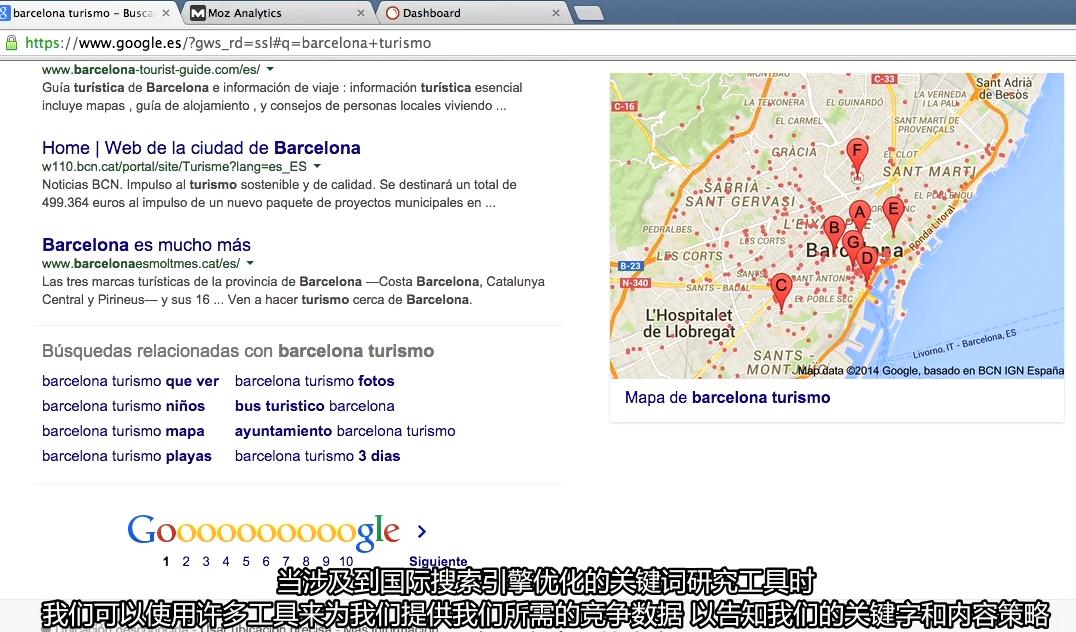
Task: Close the barcelona turismo tab
Action: 165,13
